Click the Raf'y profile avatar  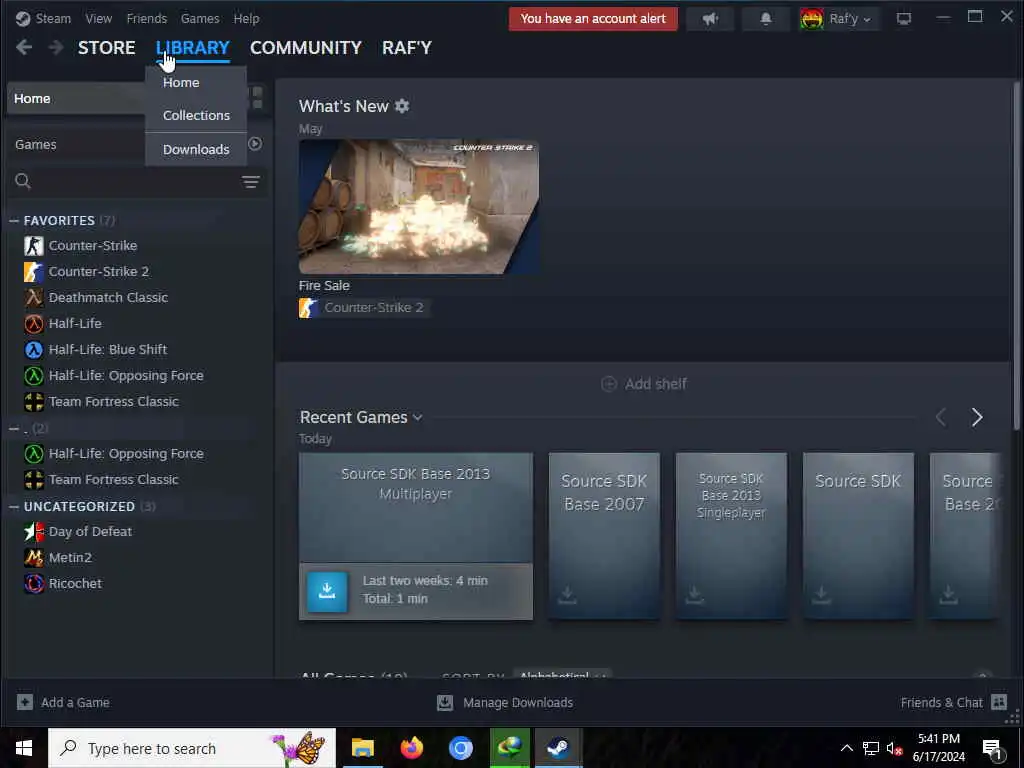pos(812,19)
